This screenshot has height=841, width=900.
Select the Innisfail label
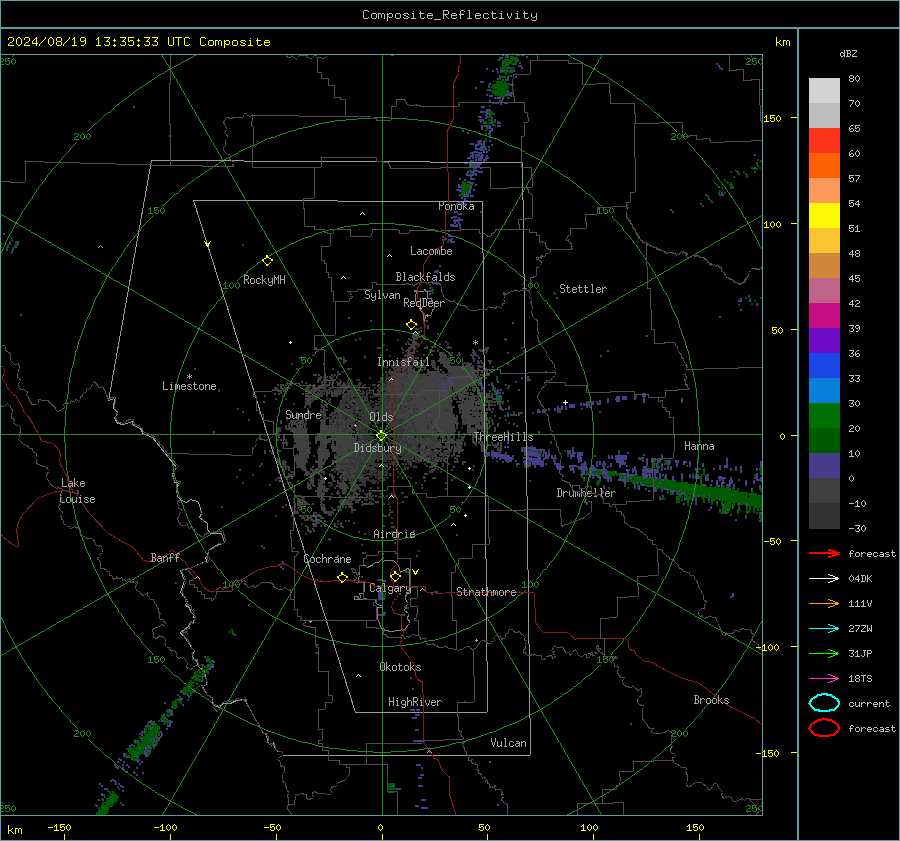[x=403, y=362]
